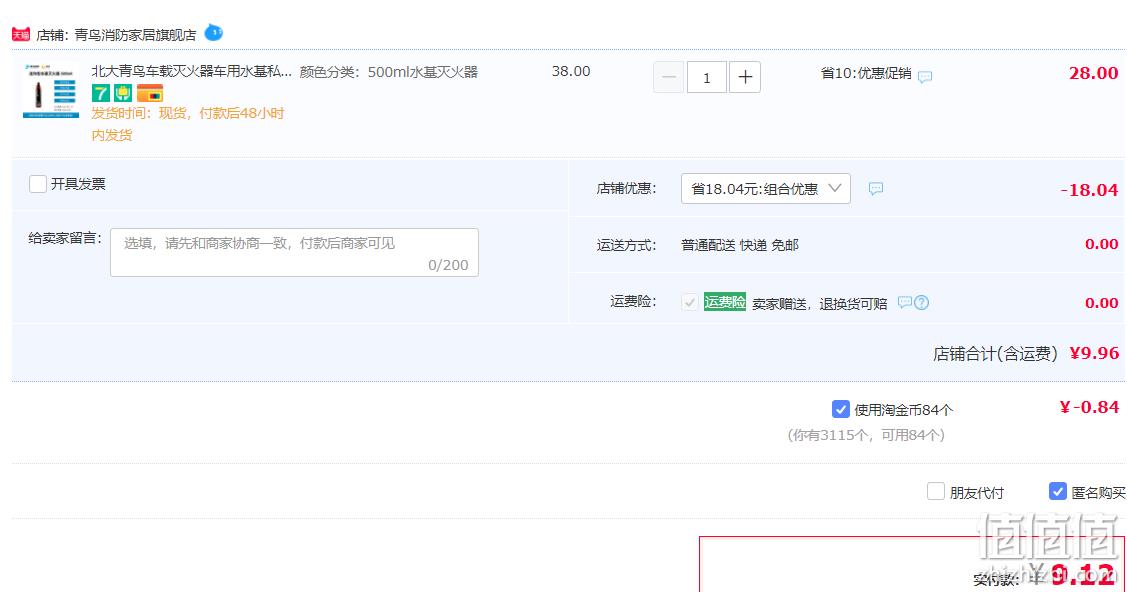Click the seller message text box

tap(294, 252)
